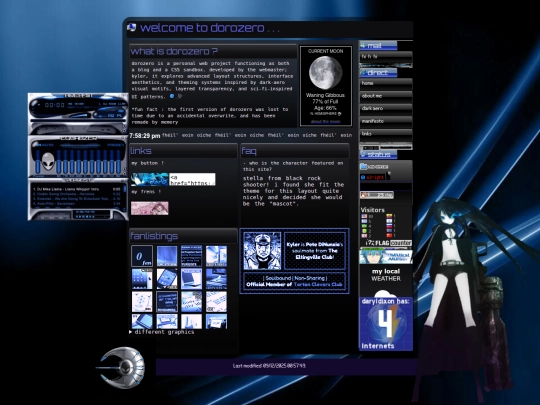This screenshot has height=405, width=540.
Task: Click the 7:58:29 pm clock
Action: click(x=145, y=136)
